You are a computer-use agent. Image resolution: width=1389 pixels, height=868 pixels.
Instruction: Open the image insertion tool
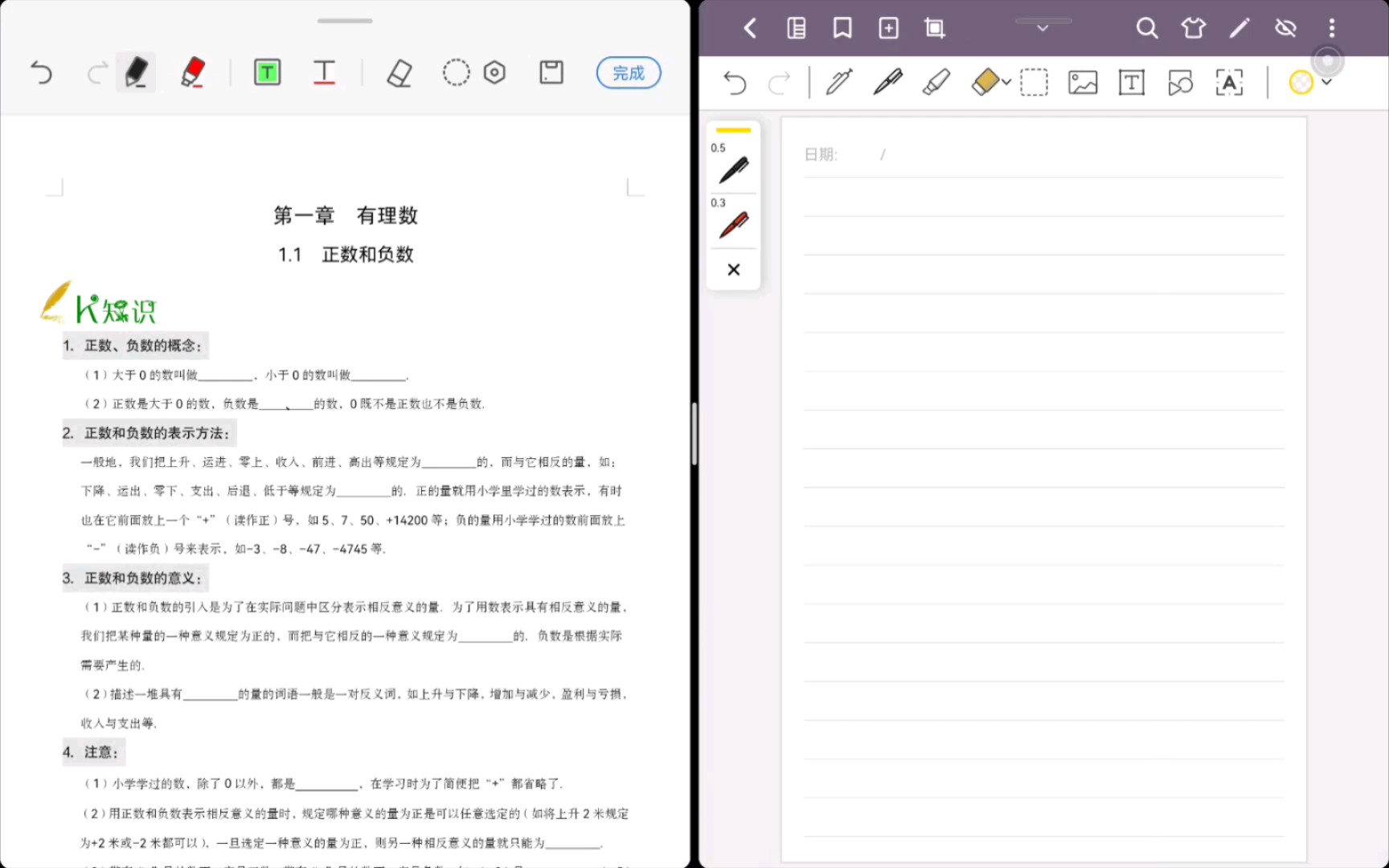tap(1082, 81)
